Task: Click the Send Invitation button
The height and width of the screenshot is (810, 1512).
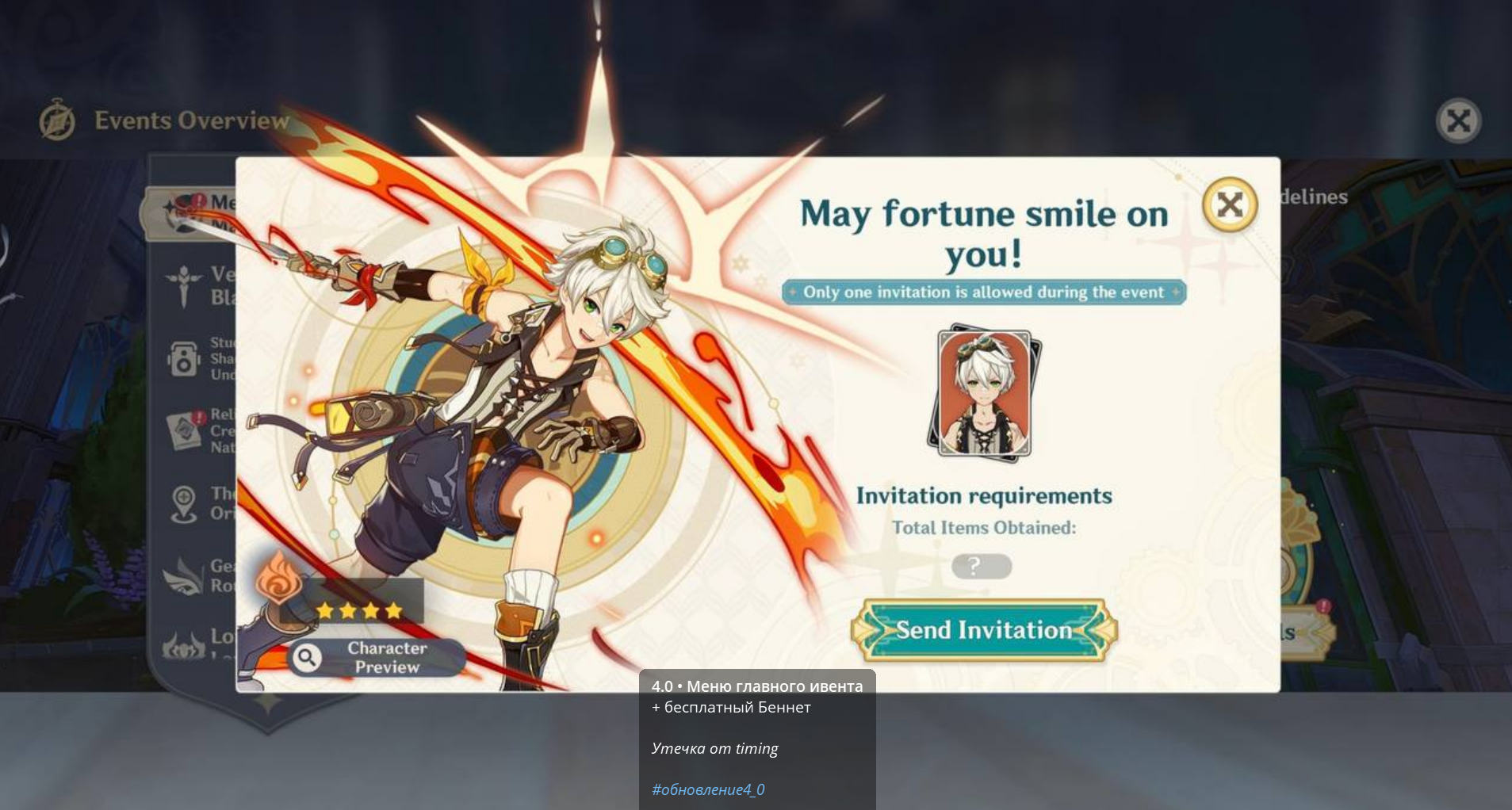Action: [984, 630]
